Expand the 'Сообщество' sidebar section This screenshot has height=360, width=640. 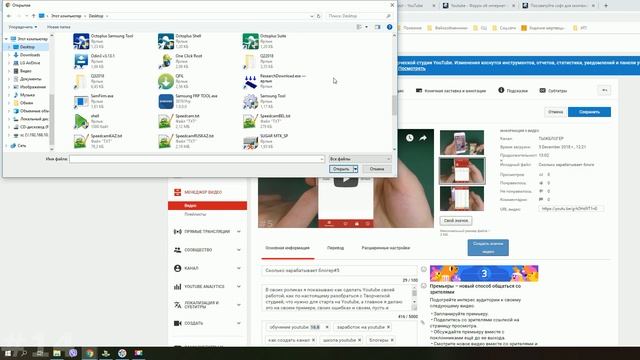239,250
